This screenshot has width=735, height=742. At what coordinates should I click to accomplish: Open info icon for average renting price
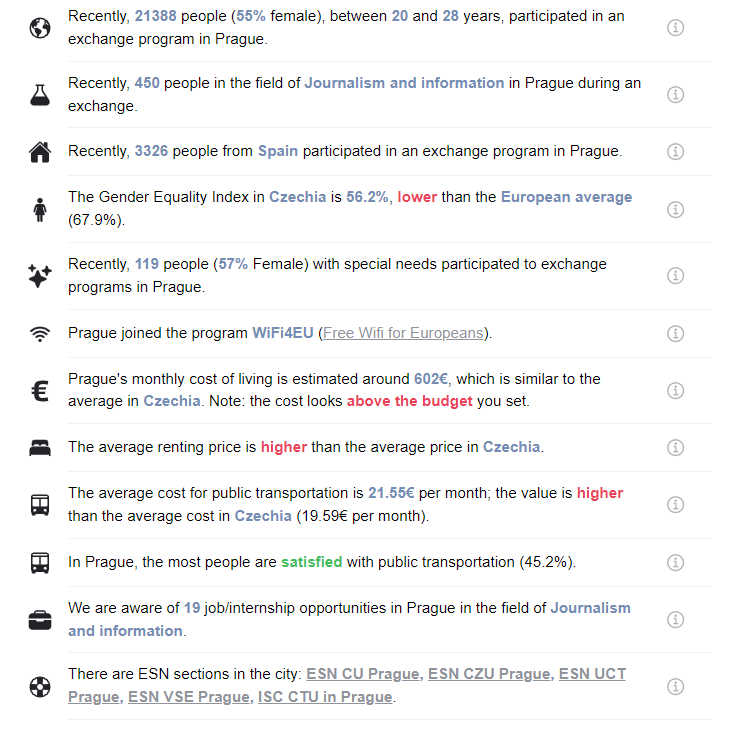click(x=675, y=447)
